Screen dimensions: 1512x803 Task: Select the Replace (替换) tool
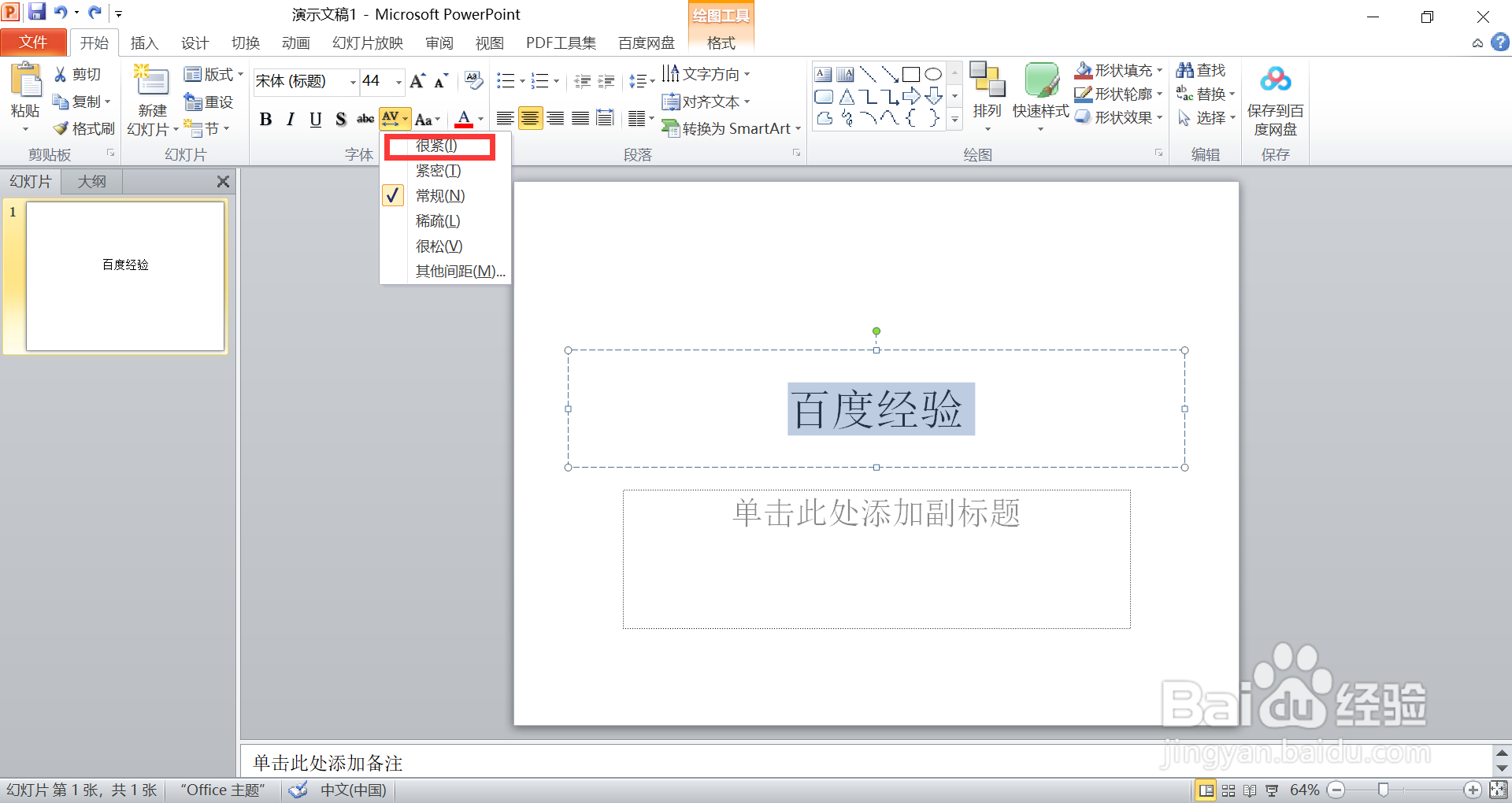pyautogui.click(x=1205, y=93)
